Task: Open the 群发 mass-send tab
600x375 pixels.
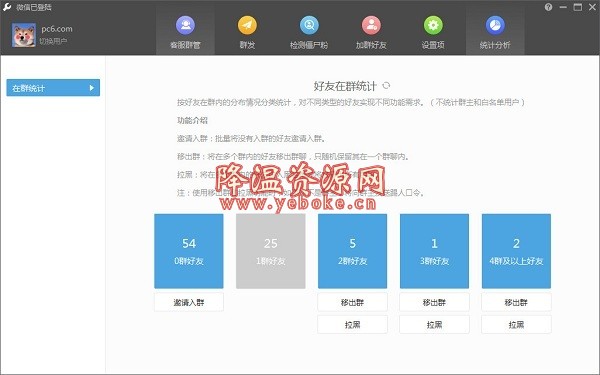Action: [x=247, y=32]
